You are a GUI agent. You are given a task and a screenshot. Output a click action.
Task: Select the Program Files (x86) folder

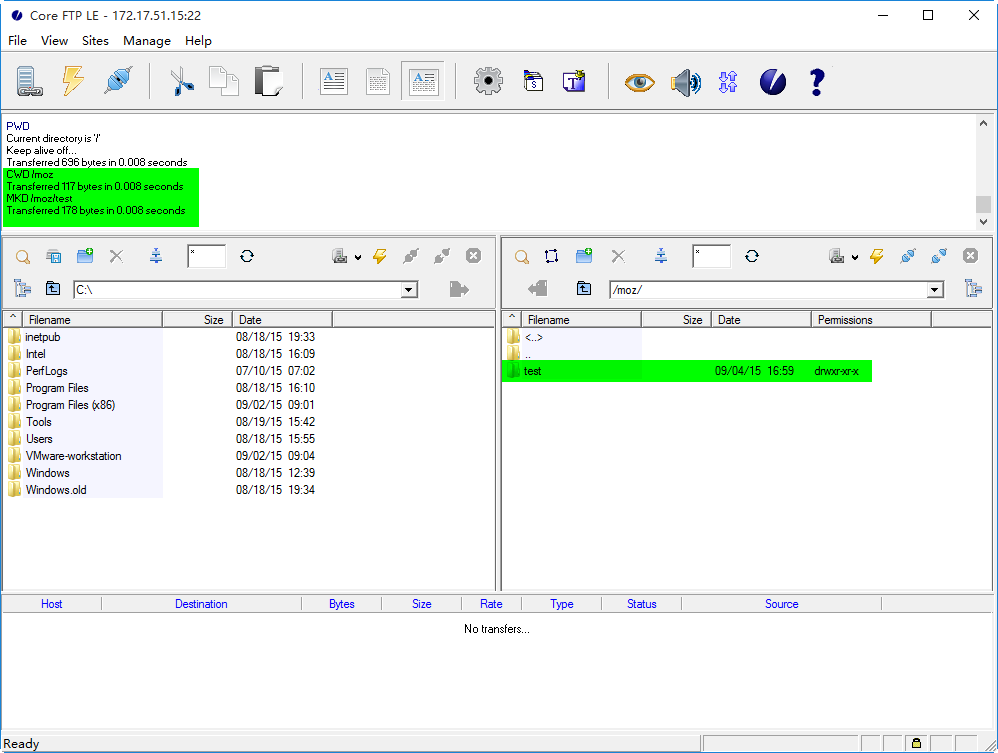[70, 405]
